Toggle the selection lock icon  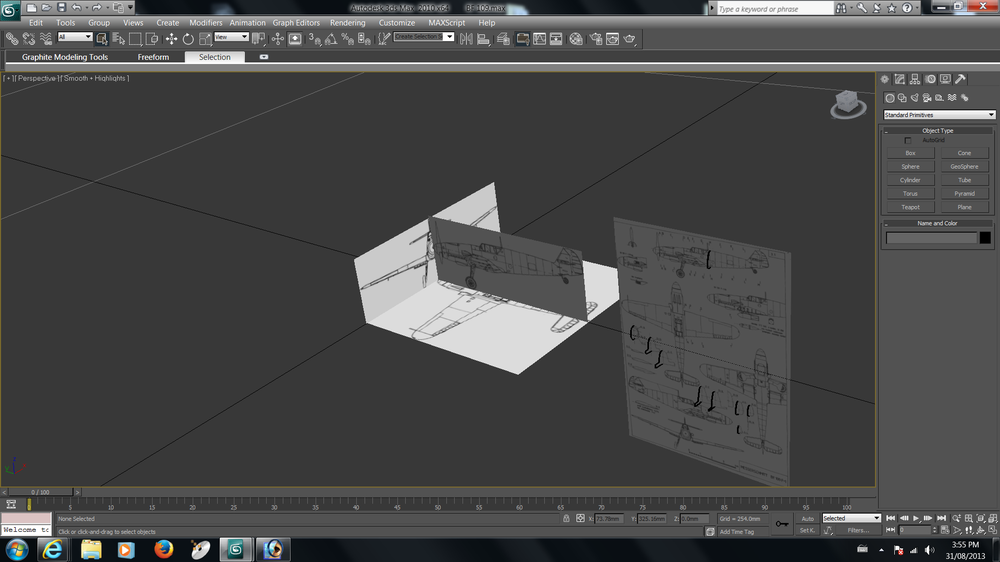click(566, 519)
